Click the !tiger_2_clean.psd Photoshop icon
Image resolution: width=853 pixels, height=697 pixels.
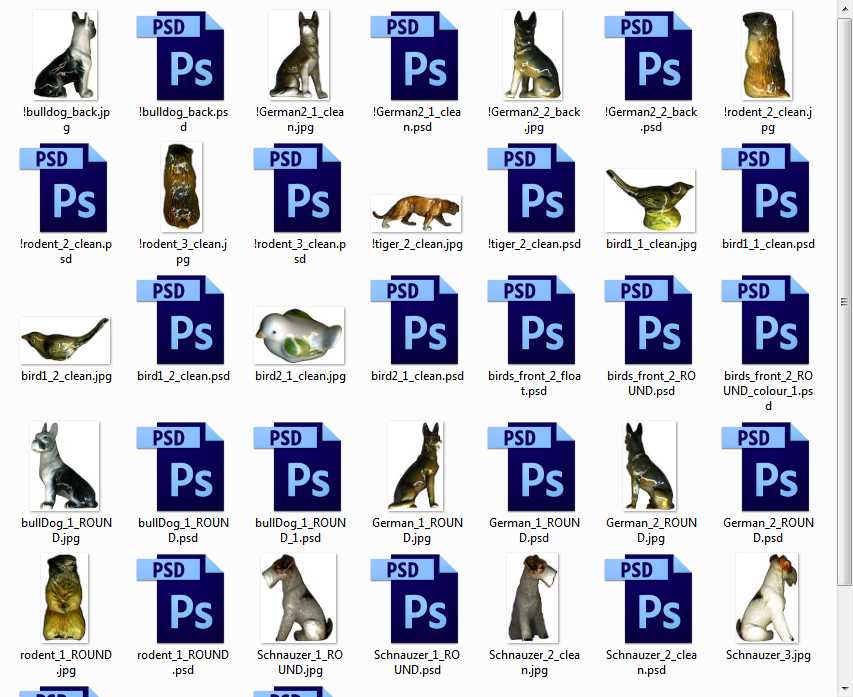[531, 188]
